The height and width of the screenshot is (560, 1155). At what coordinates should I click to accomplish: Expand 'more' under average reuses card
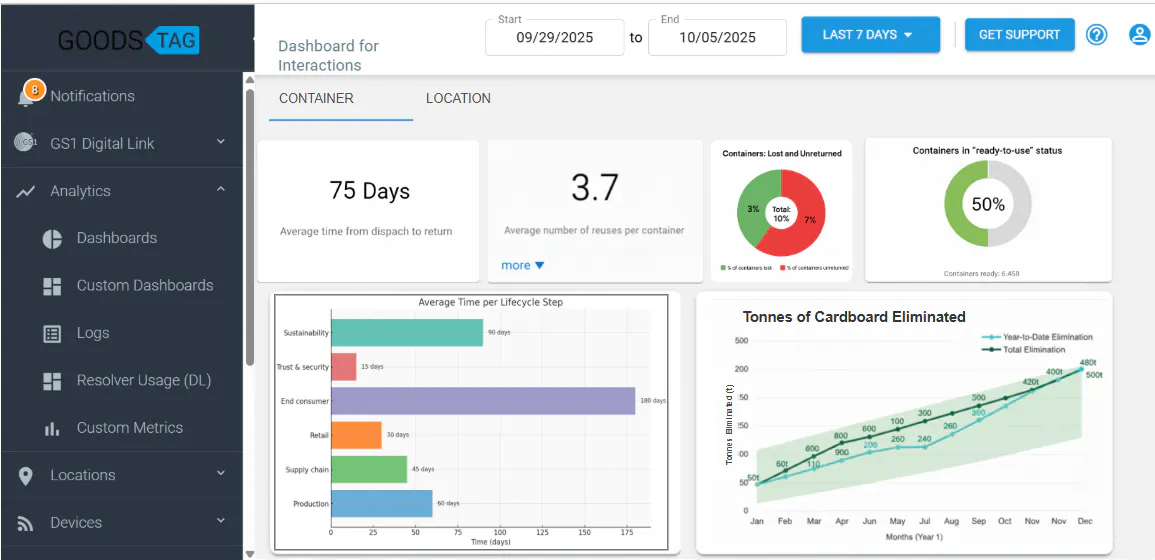click(522, 265)
